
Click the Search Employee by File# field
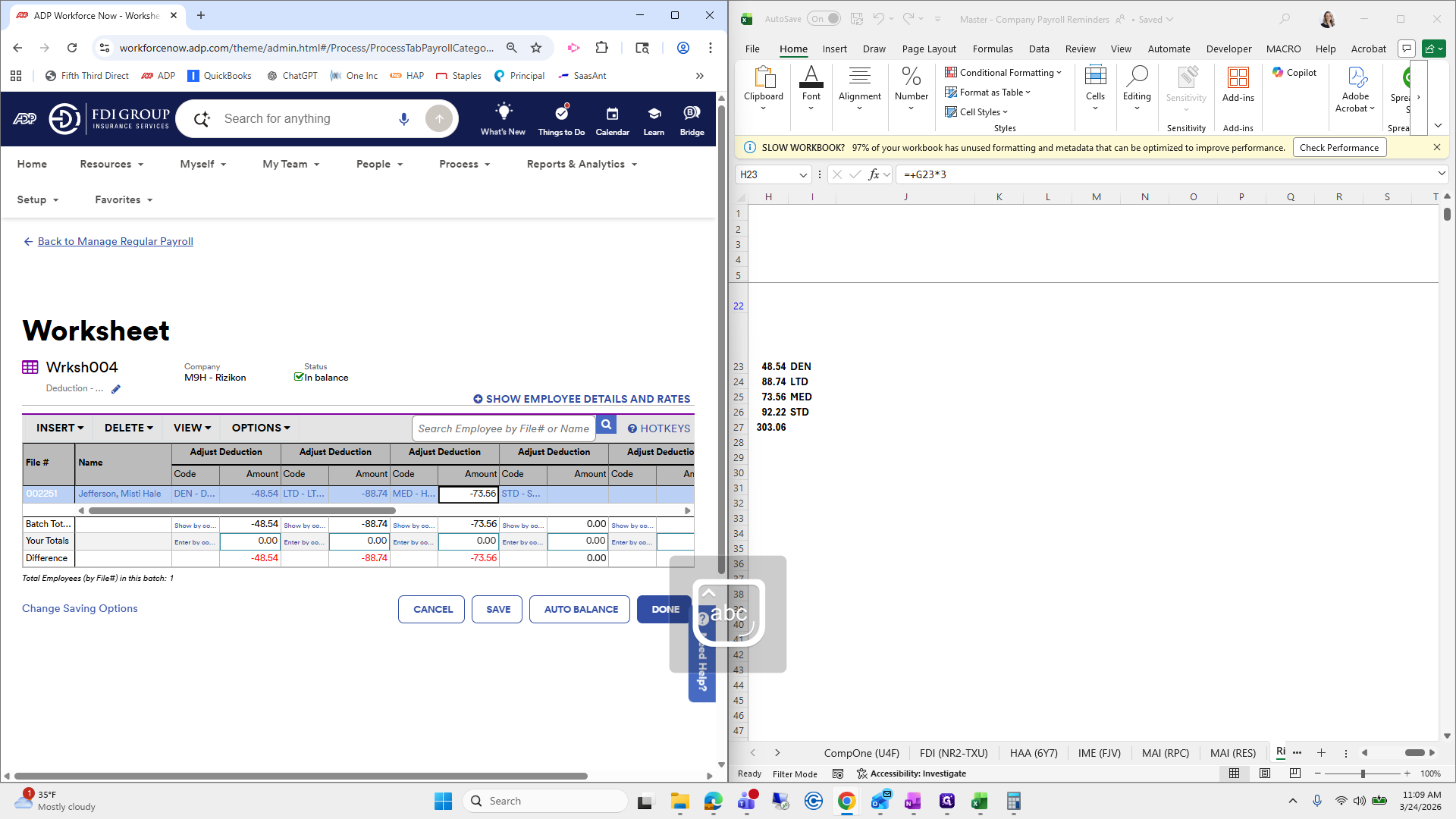[504, 428]
